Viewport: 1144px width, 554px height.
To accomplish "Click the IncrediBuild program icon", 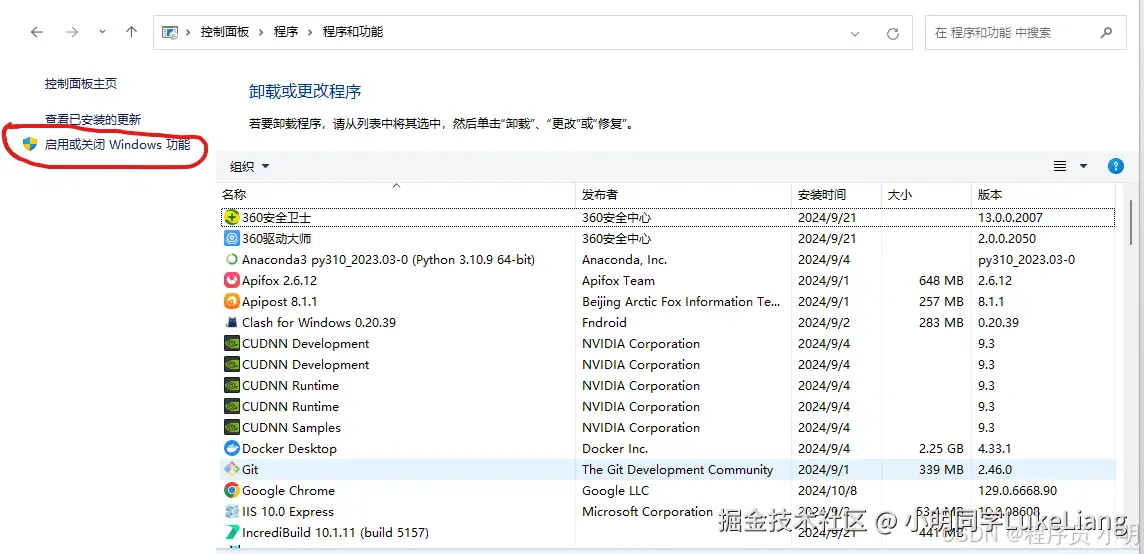I will point(232,532).
